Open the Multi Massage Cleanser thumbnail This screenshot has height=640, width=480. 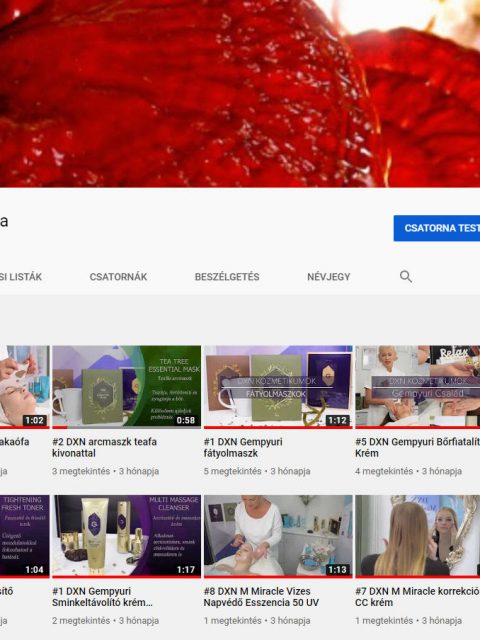(127, 536)
